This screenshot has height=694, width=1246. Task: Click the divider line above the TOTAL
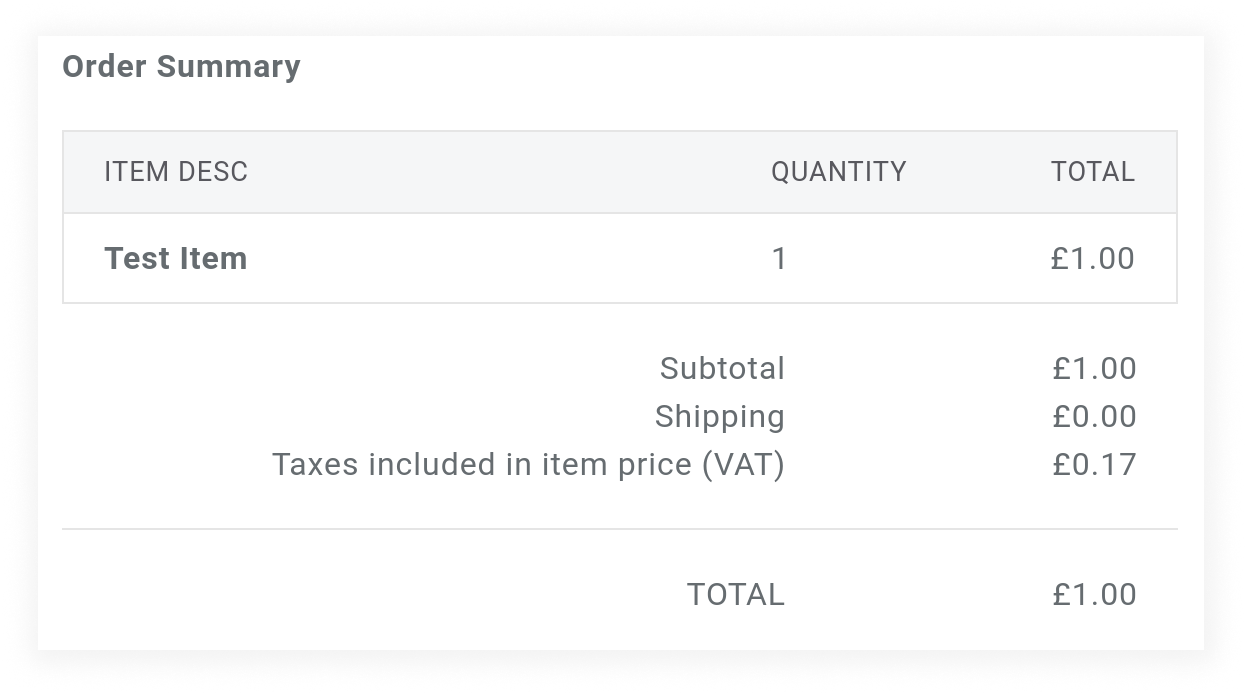pyautogui.click(x=620, y=529)
